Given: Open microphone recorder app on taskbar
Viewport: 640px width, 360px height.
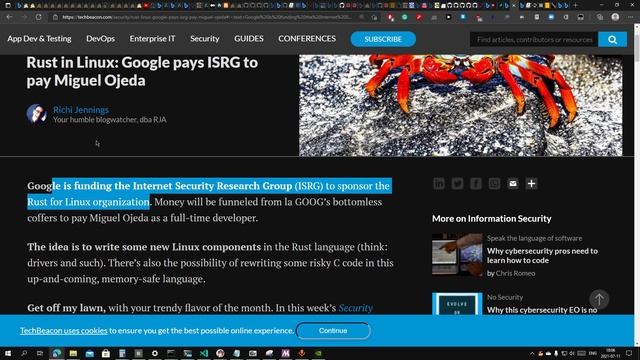Looking at the screenshot, I should coord(302,353).
